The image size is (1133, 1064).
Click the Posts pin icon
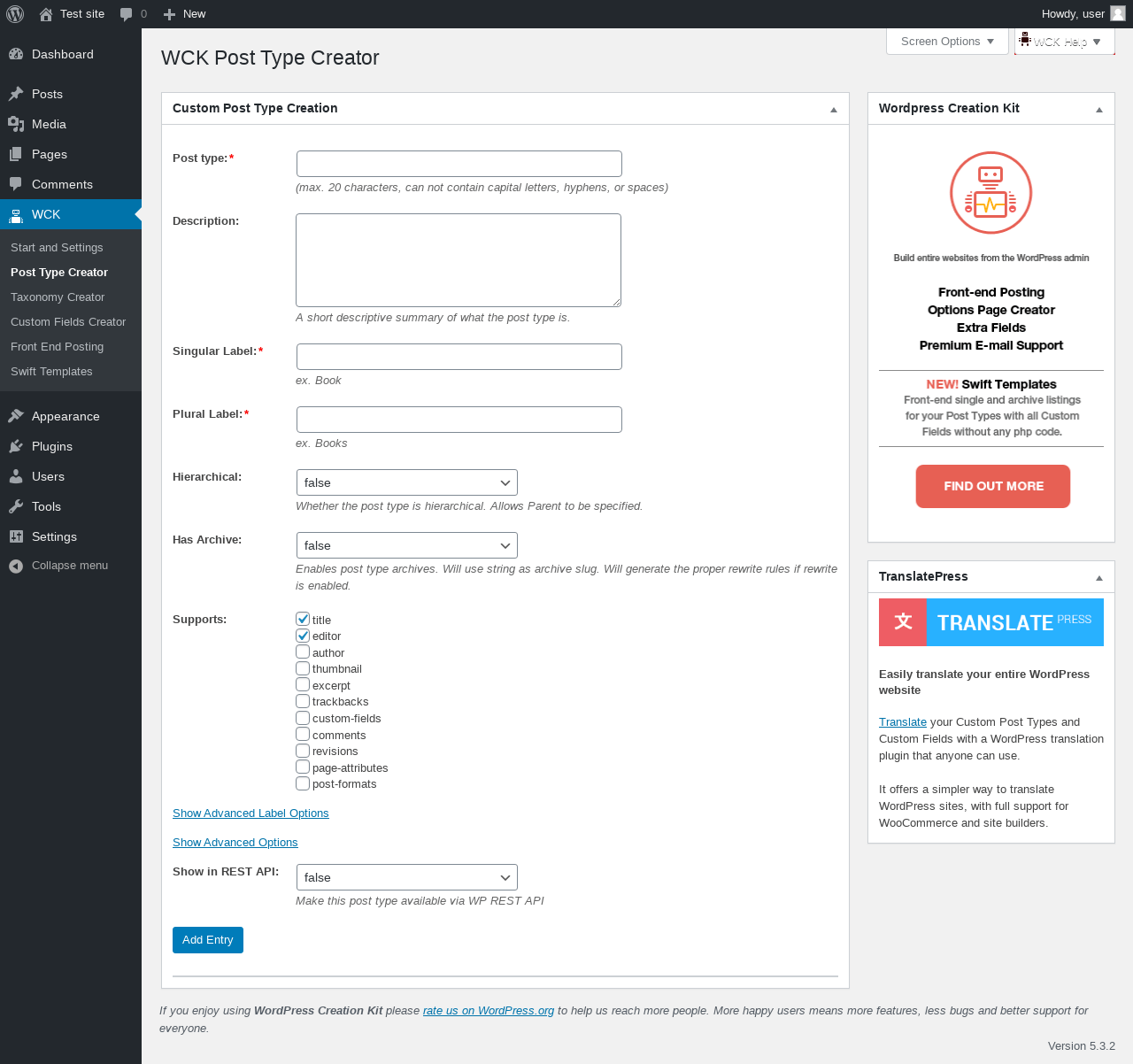[x=16, y=94]
